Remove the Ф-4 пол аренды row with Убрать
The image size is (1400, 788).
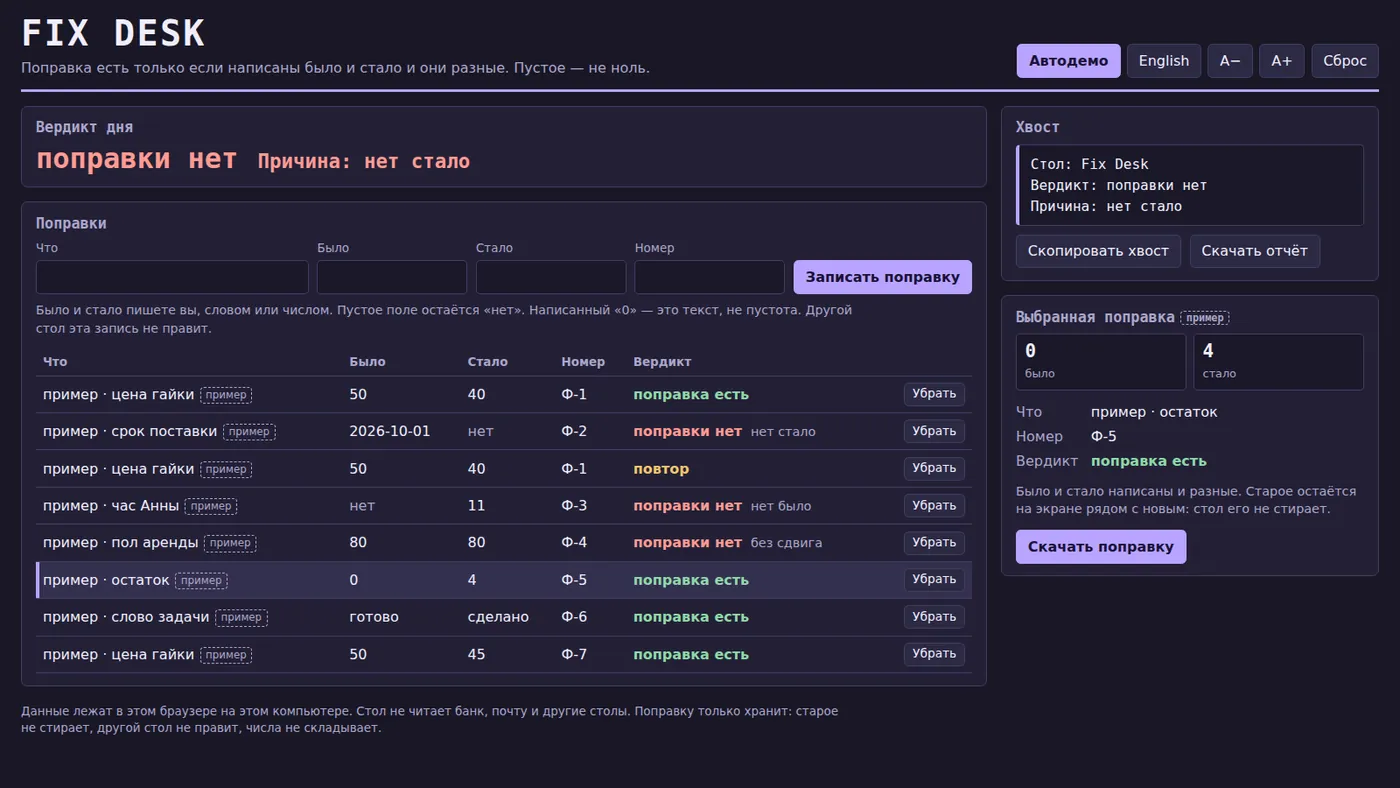[x=934, y=543]
